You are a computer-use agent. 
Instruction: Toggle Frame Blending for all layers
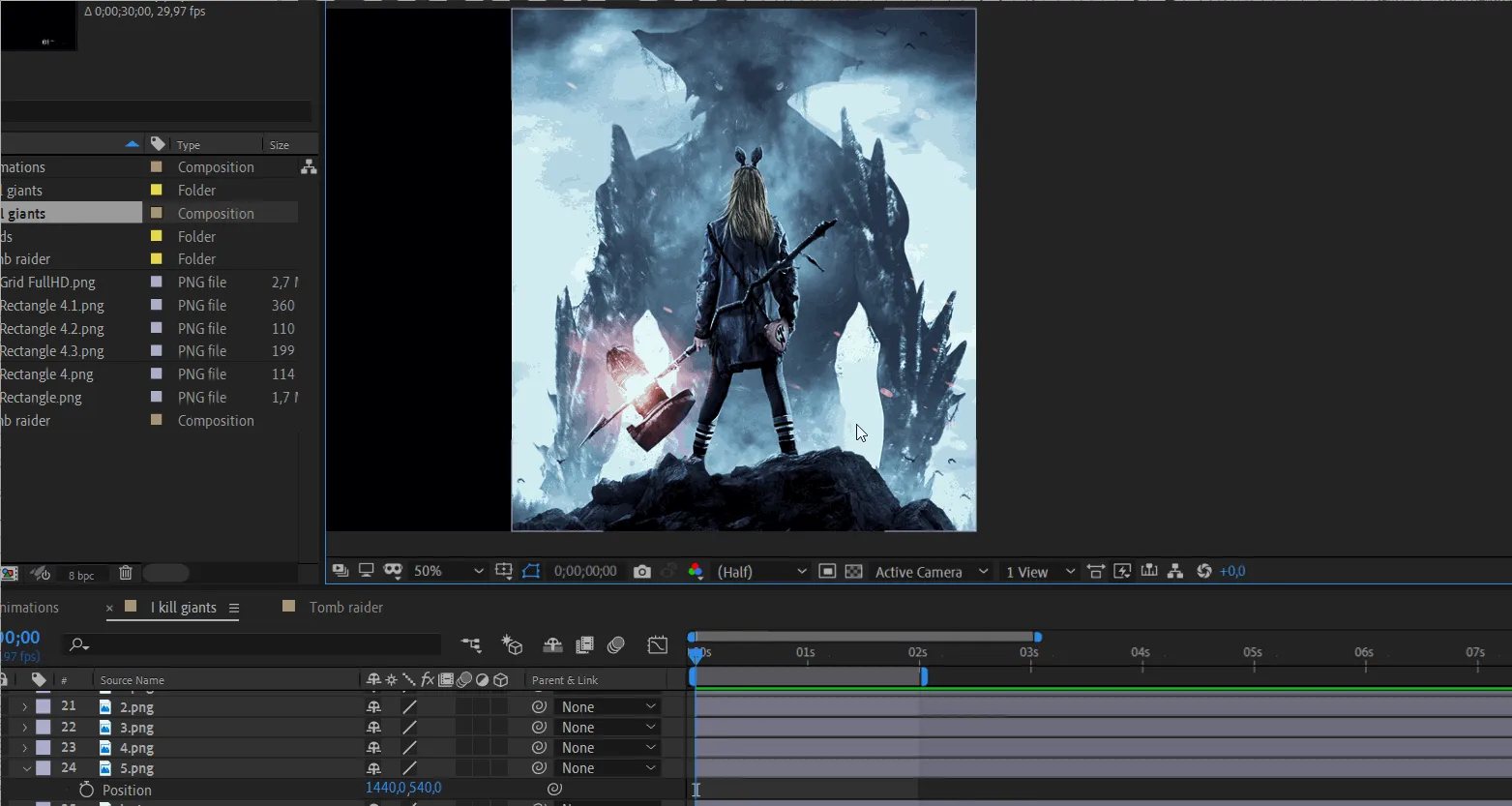tap(584, 644)
